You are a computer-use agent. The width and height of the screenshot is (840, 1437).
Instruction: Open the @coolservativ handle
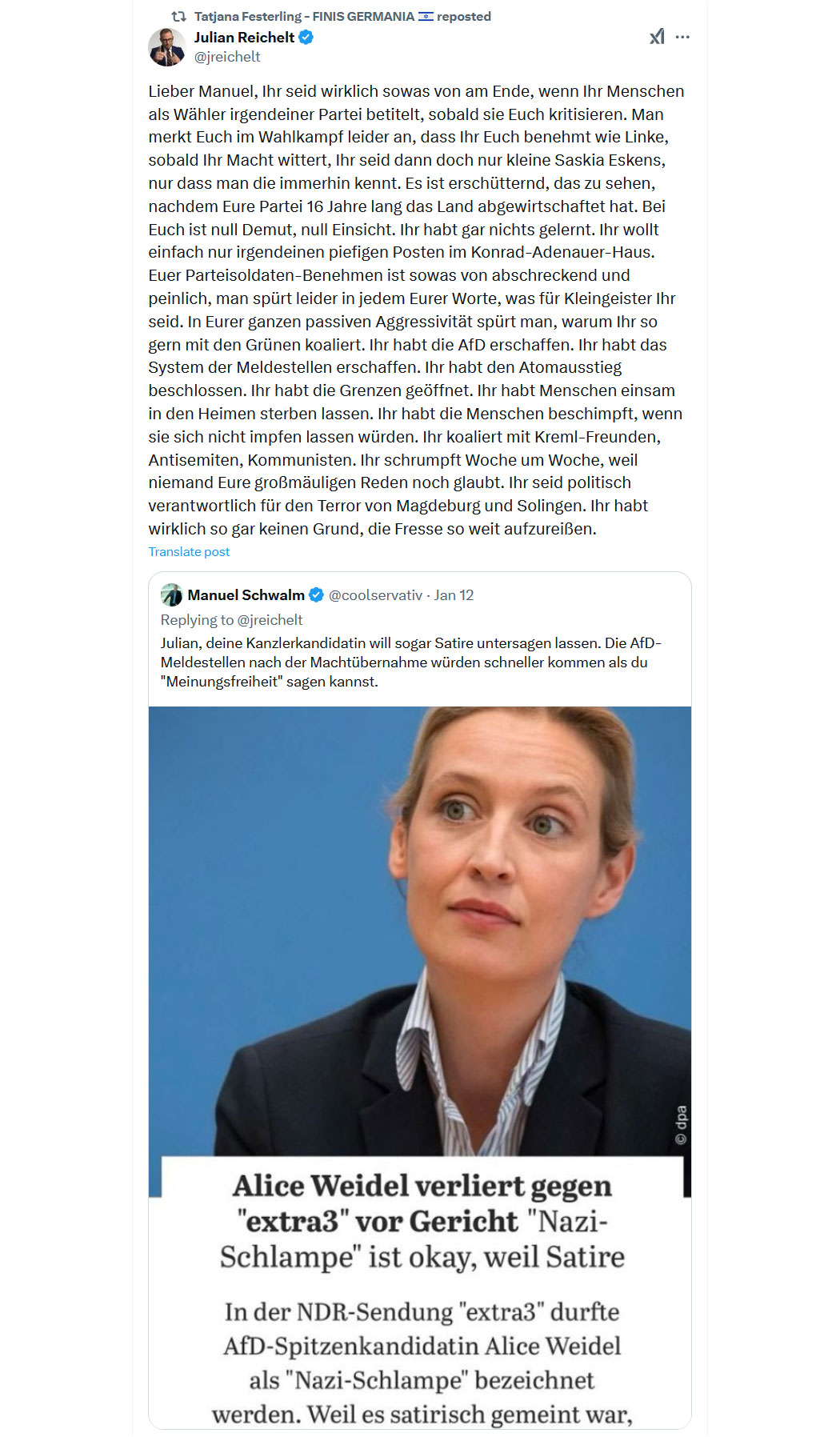(x=375, y=595)
